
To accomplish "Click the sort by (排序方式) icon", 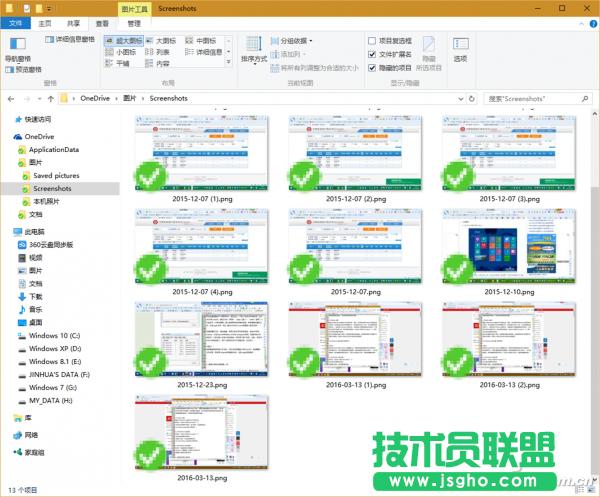I will 253,48.
